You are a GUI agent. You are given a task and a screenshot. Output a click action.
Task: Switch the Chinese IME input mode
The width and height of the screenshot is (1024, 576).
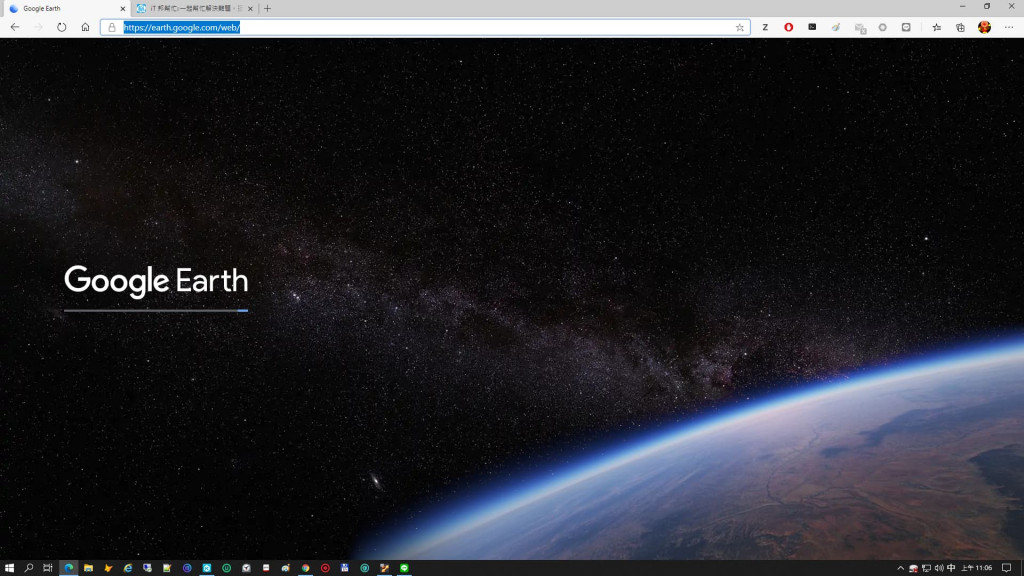point(951,568)
